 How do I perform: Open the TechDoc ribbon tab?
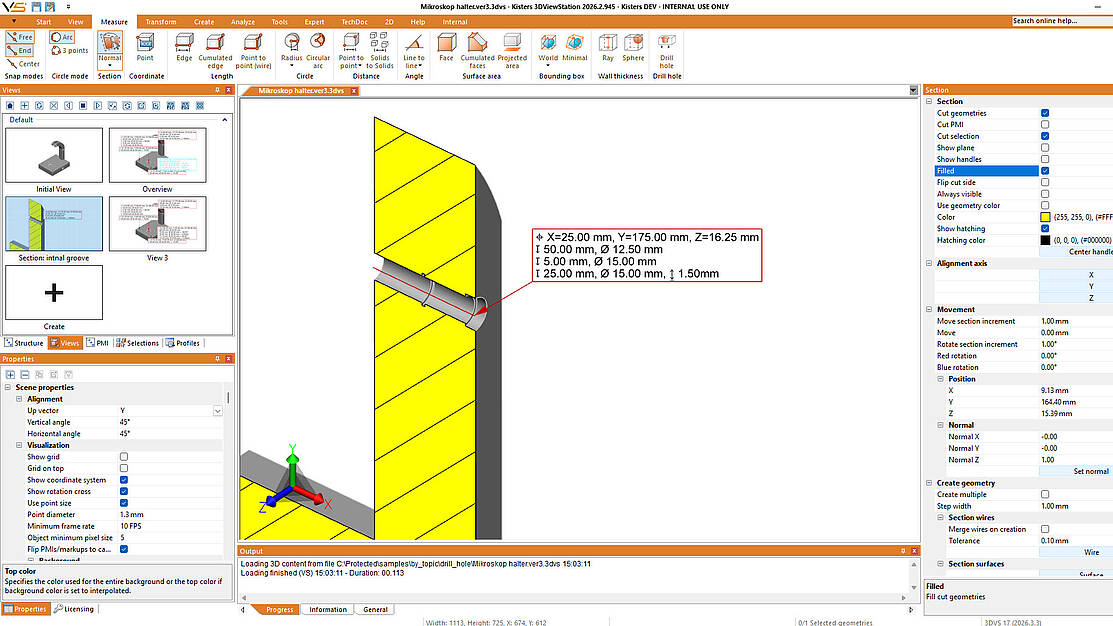[354, 22]
